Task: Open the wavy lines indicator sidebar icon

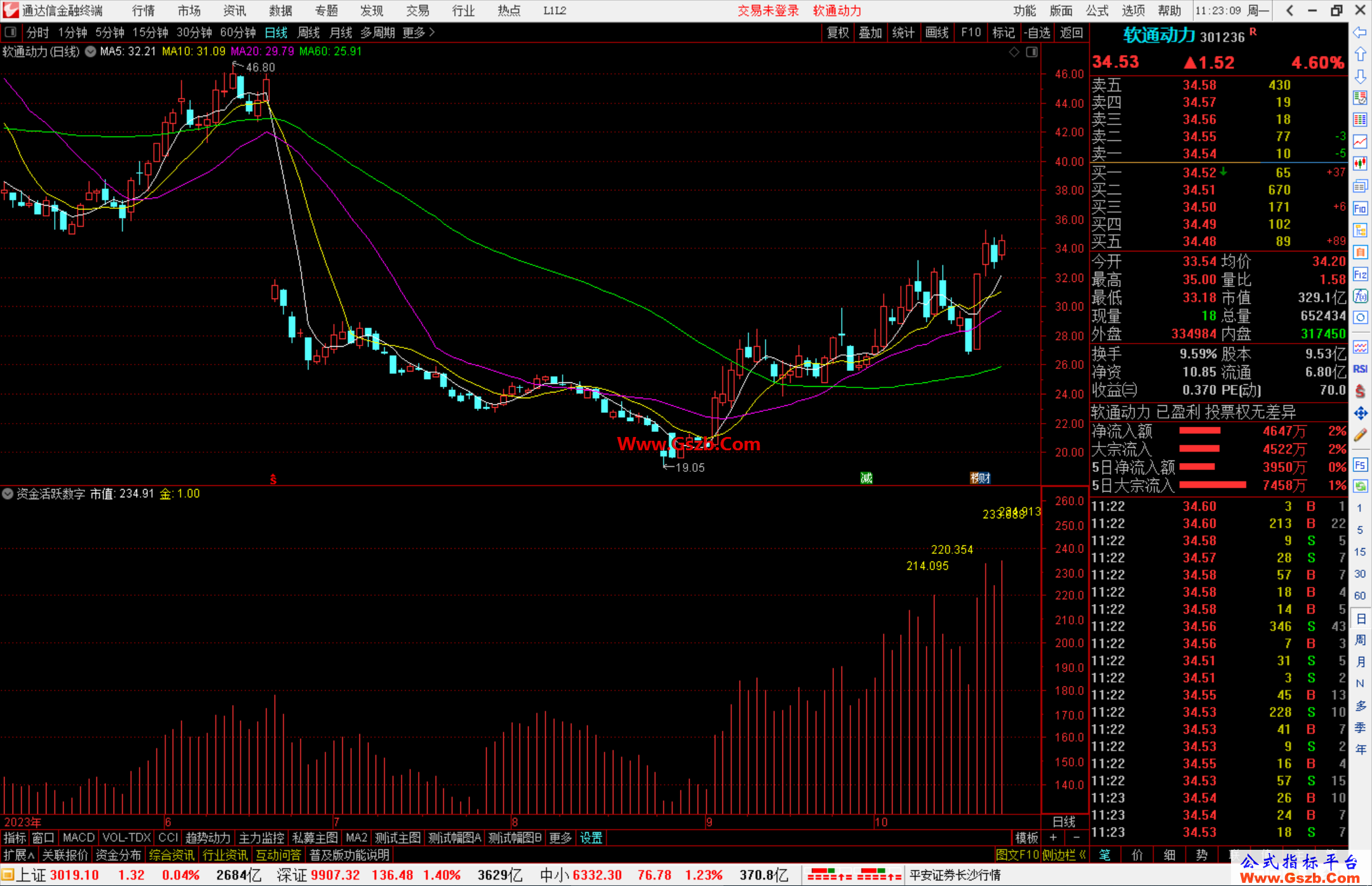Action: 1360,347
